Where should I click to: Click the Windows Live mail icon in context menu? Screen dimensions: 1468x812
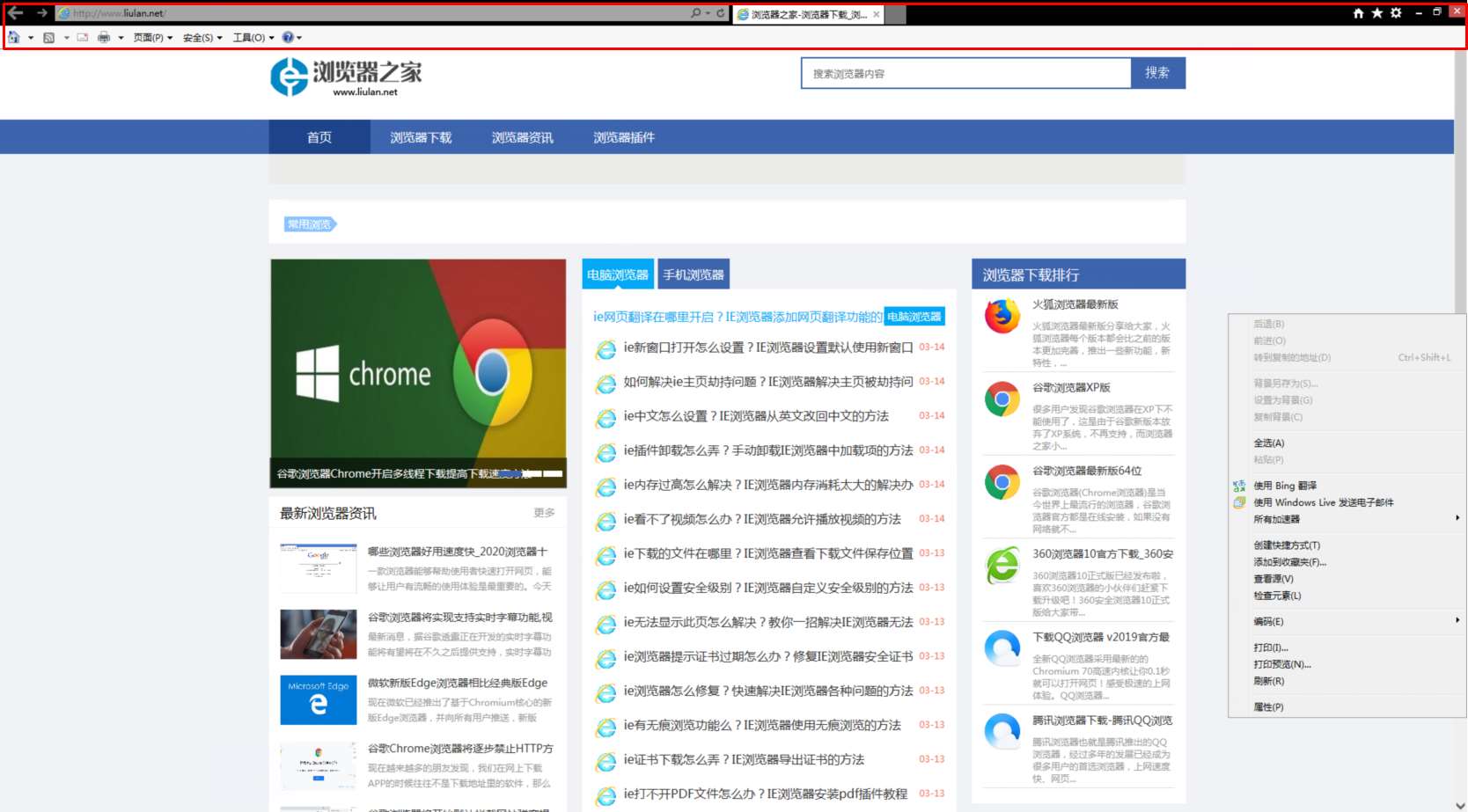point(1239,502)
